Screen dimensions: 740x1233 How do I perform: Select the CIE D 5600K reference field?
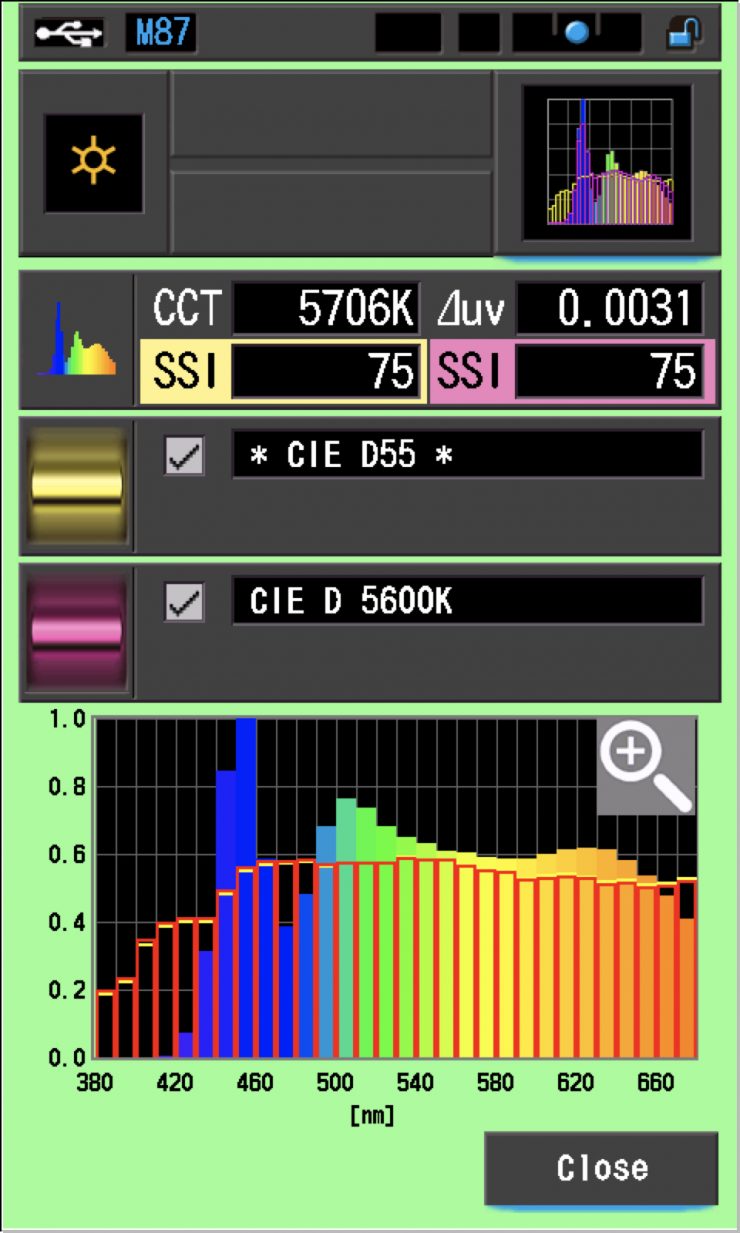tap(467, 602)
